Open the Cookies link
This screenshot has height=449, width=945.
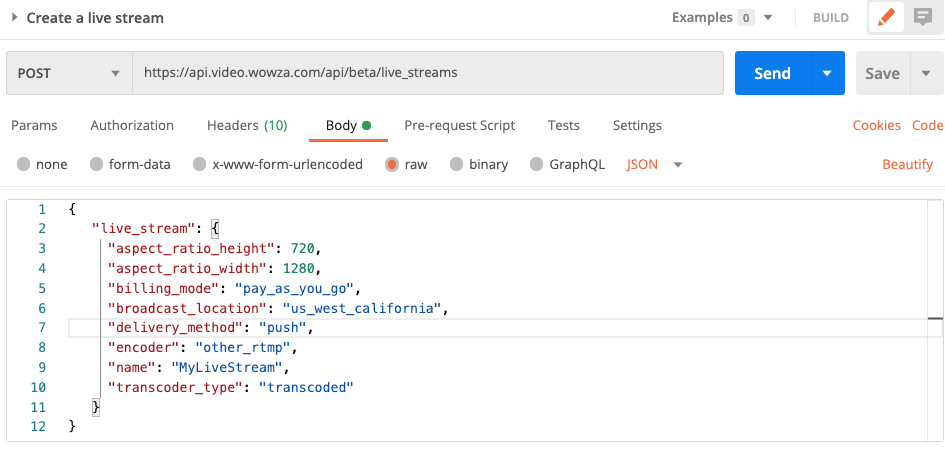[x=876, y=125]
